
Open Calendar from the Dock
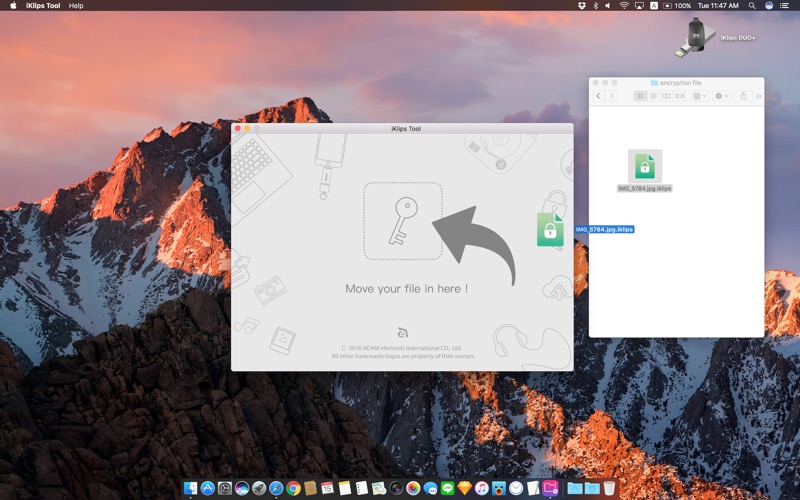point(327,488)
